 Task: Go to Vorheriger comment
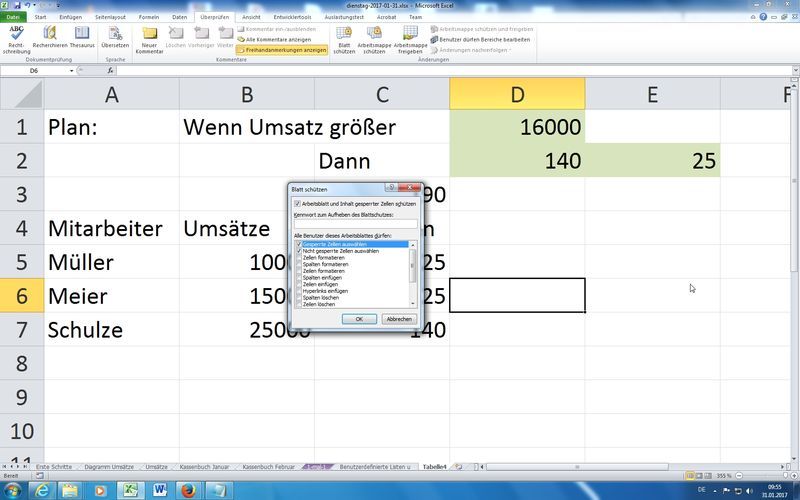[201, 37]
